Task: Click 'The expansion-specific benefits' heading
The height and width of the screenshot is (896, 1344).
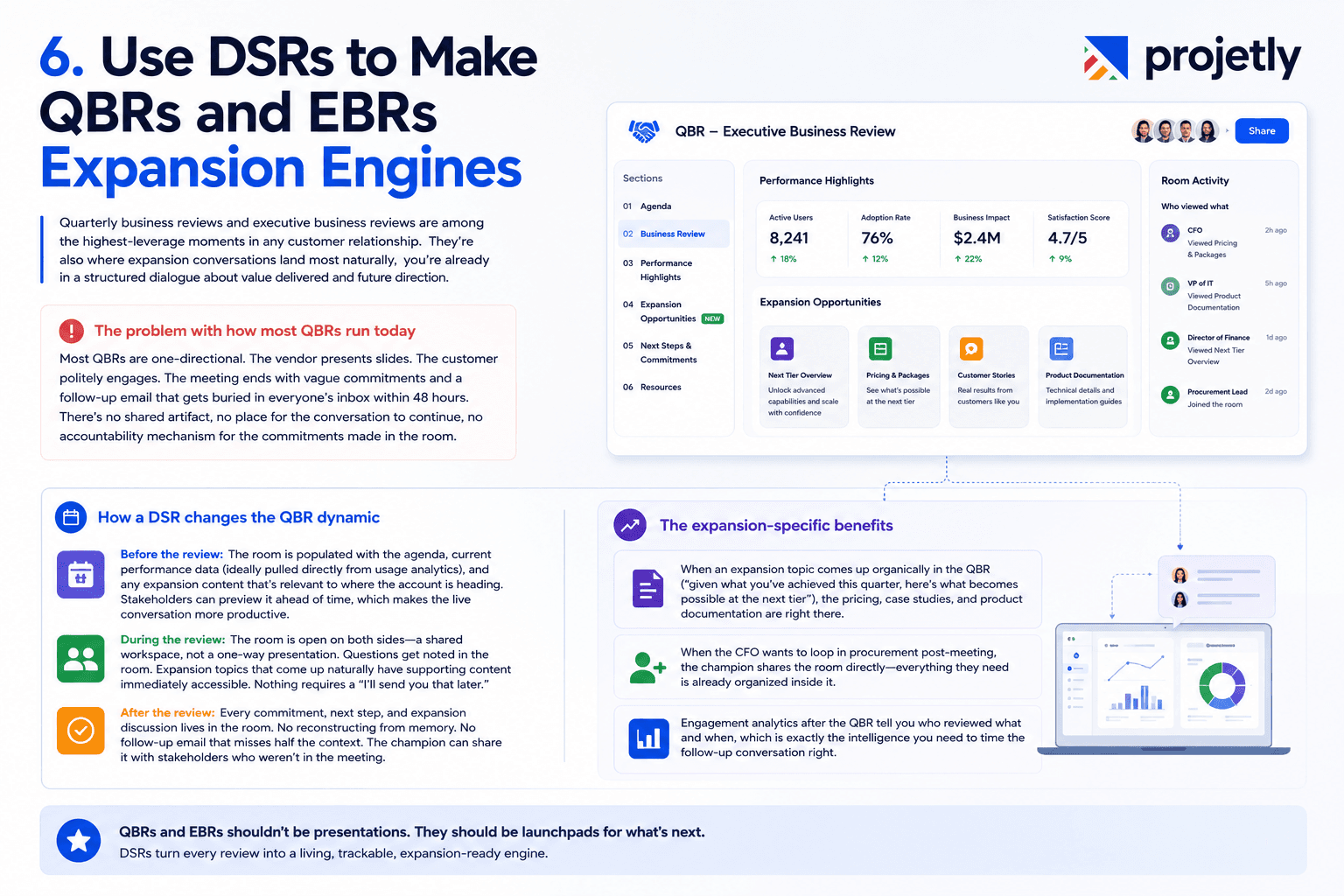Action: point(776,525)
